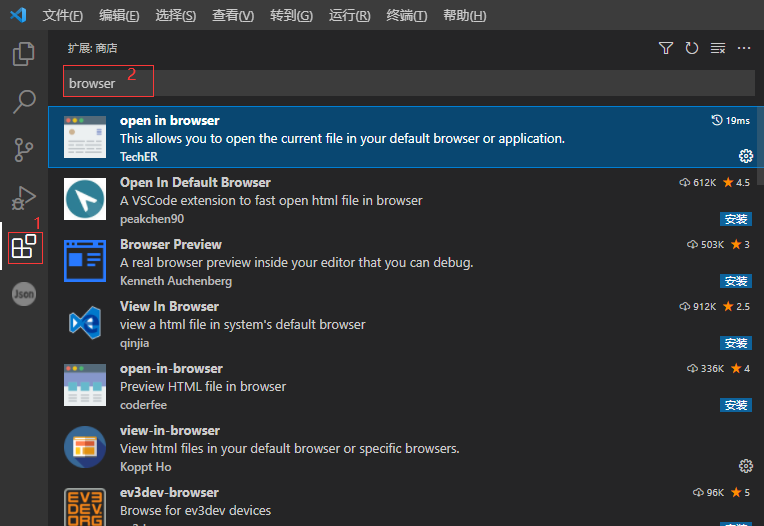This screenshot has height=526, width=764.
Task: Click the Kenneth Auchenberg publisher name
Action: (x=176, y=281)
